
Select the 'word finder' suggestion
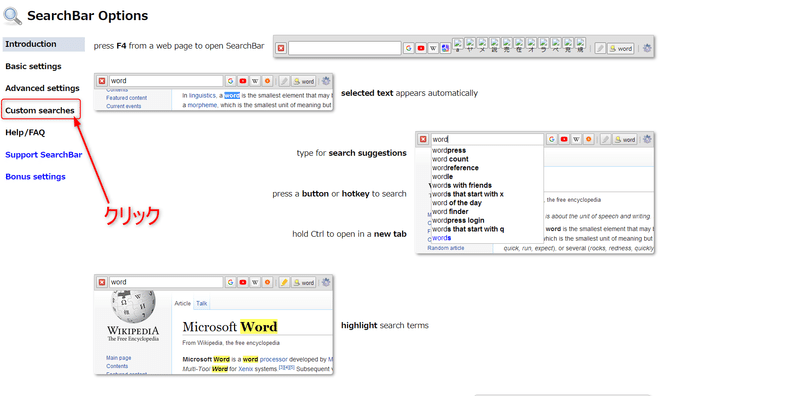(450, 211)
